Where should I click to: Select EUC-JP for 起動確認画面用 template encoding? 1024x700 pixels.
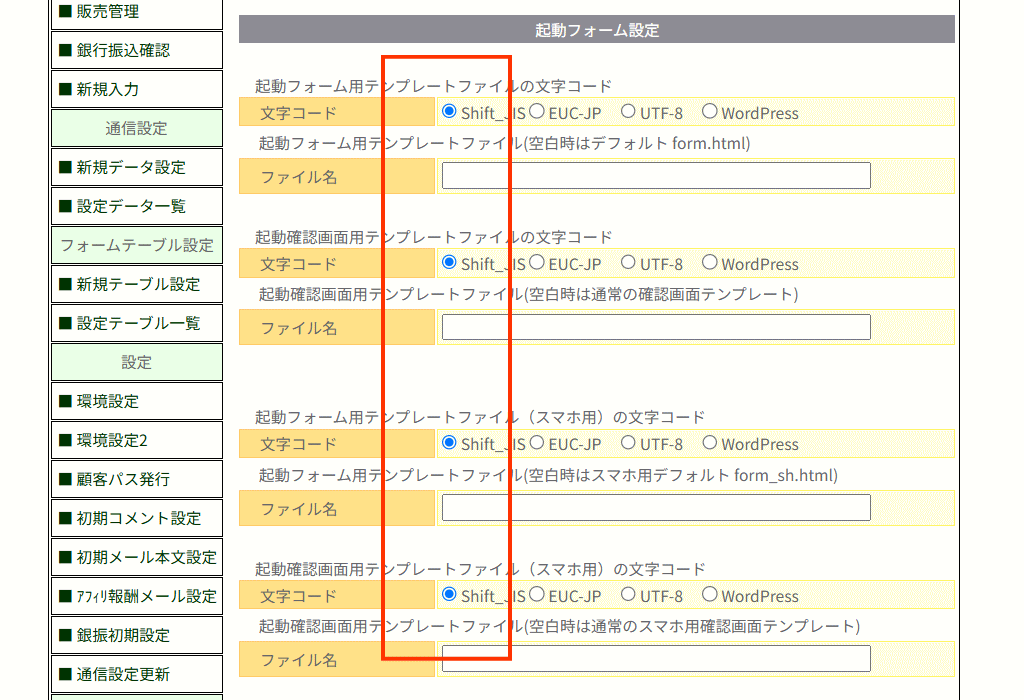pyautogui.click(x=537, y=262)
